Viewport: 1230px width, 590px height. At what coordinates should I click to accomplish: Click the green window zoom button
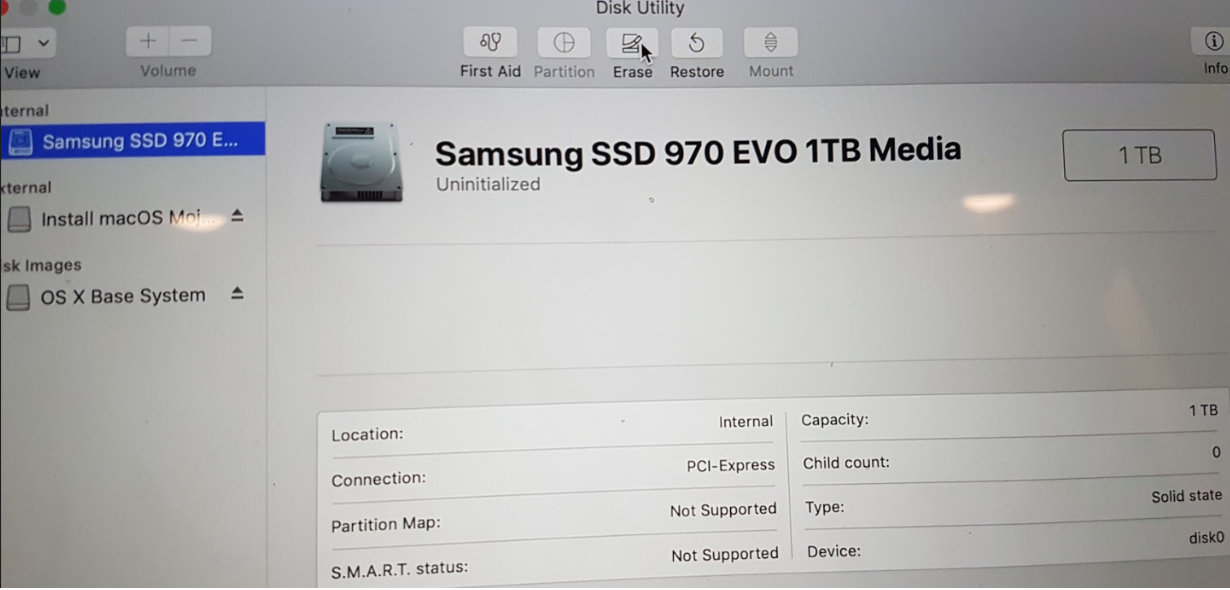pos(56,7)
